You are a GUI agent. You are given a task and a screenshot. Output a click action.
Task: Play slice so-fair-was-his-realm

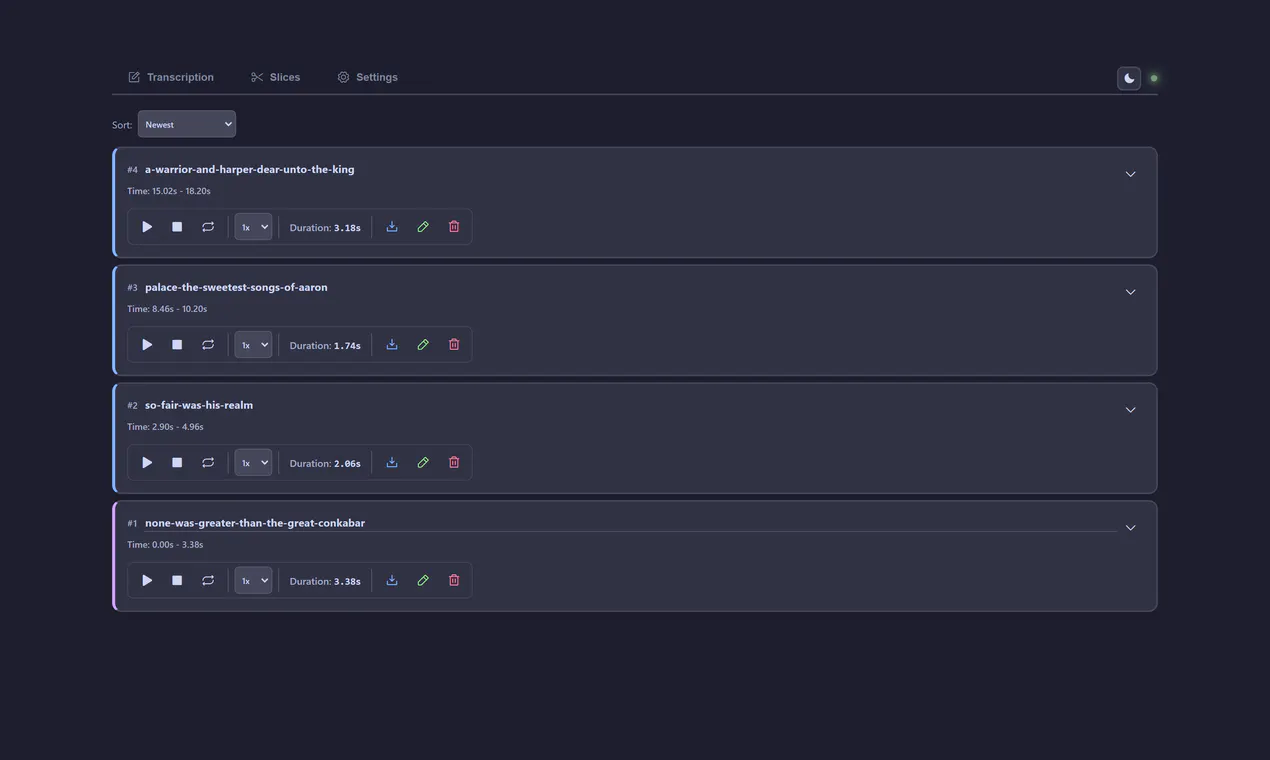(x=147, y=463)
